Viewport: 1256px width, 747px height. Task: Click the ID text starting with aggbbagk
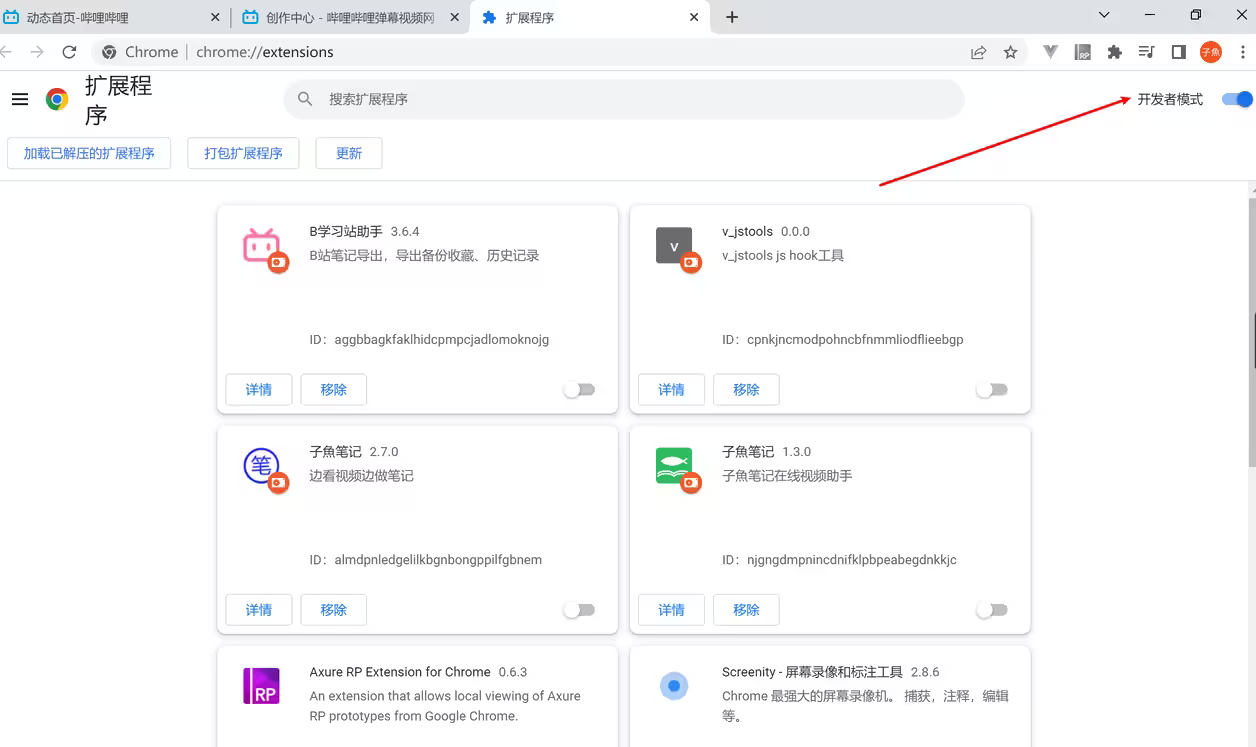[429, 339]
